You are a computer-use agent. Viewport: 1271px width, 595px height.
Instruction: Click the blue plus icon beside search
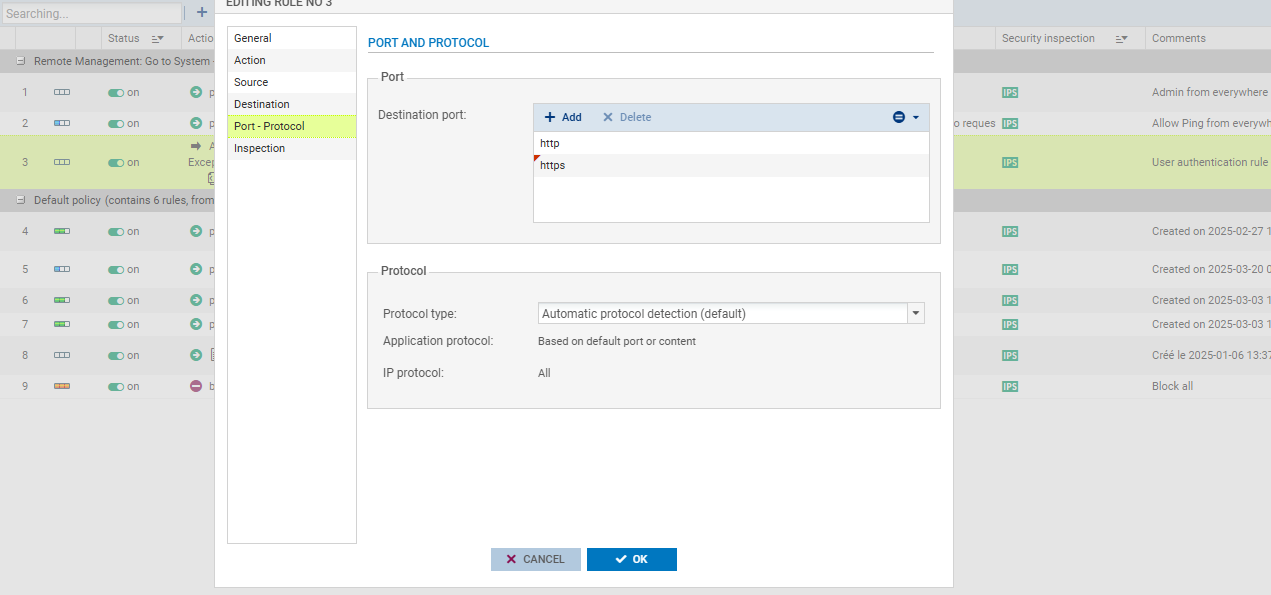(201, 13)
